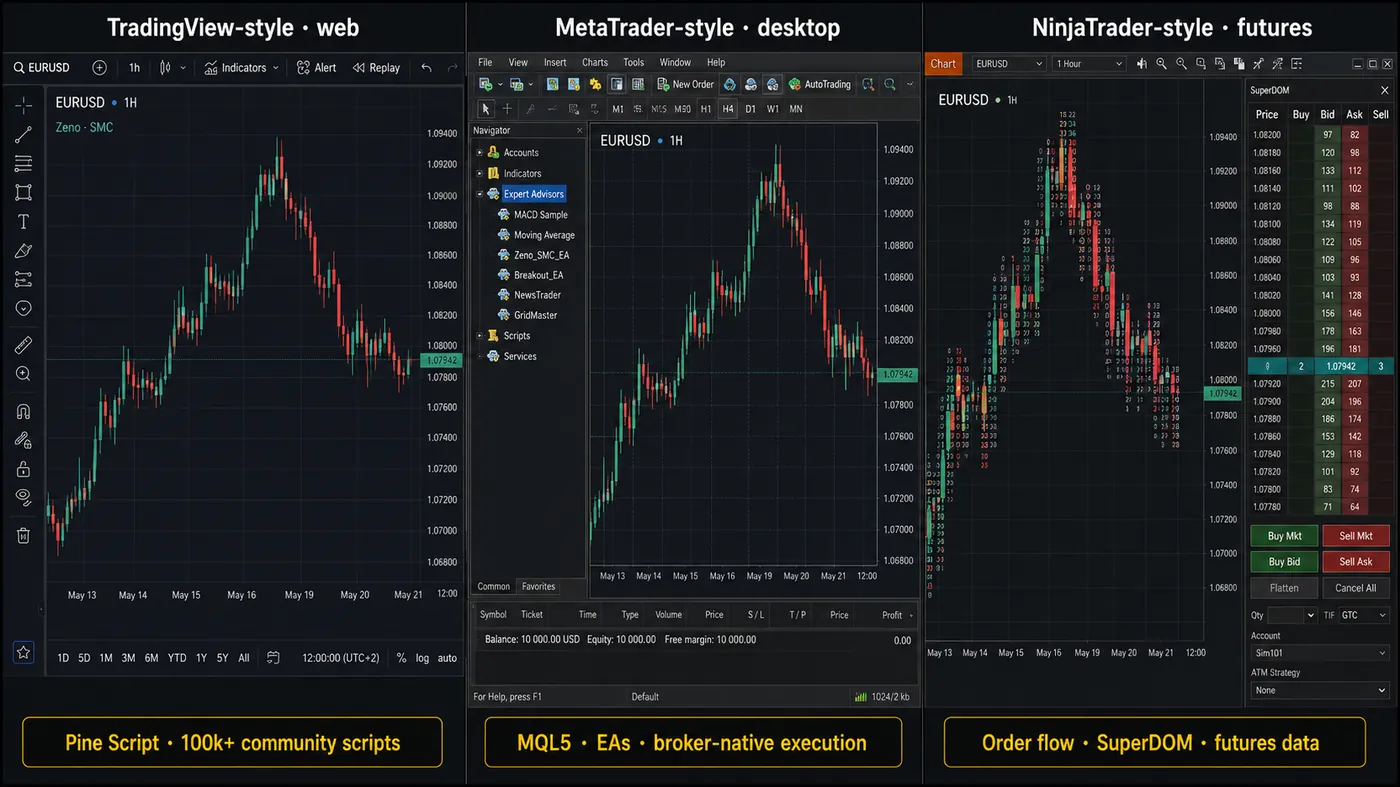Open the Indicators dropdown
Screen dimensions: 1400x787
(241, 68)
